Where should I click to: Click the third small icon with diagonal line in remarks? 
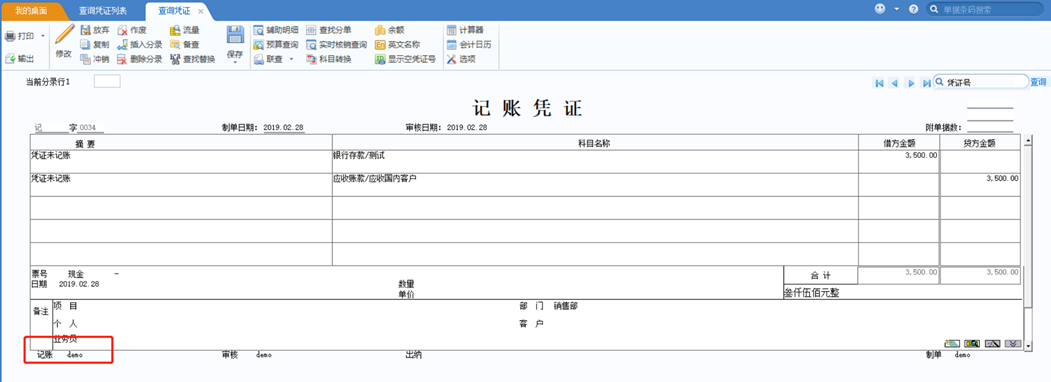click(x=993, y=343)
